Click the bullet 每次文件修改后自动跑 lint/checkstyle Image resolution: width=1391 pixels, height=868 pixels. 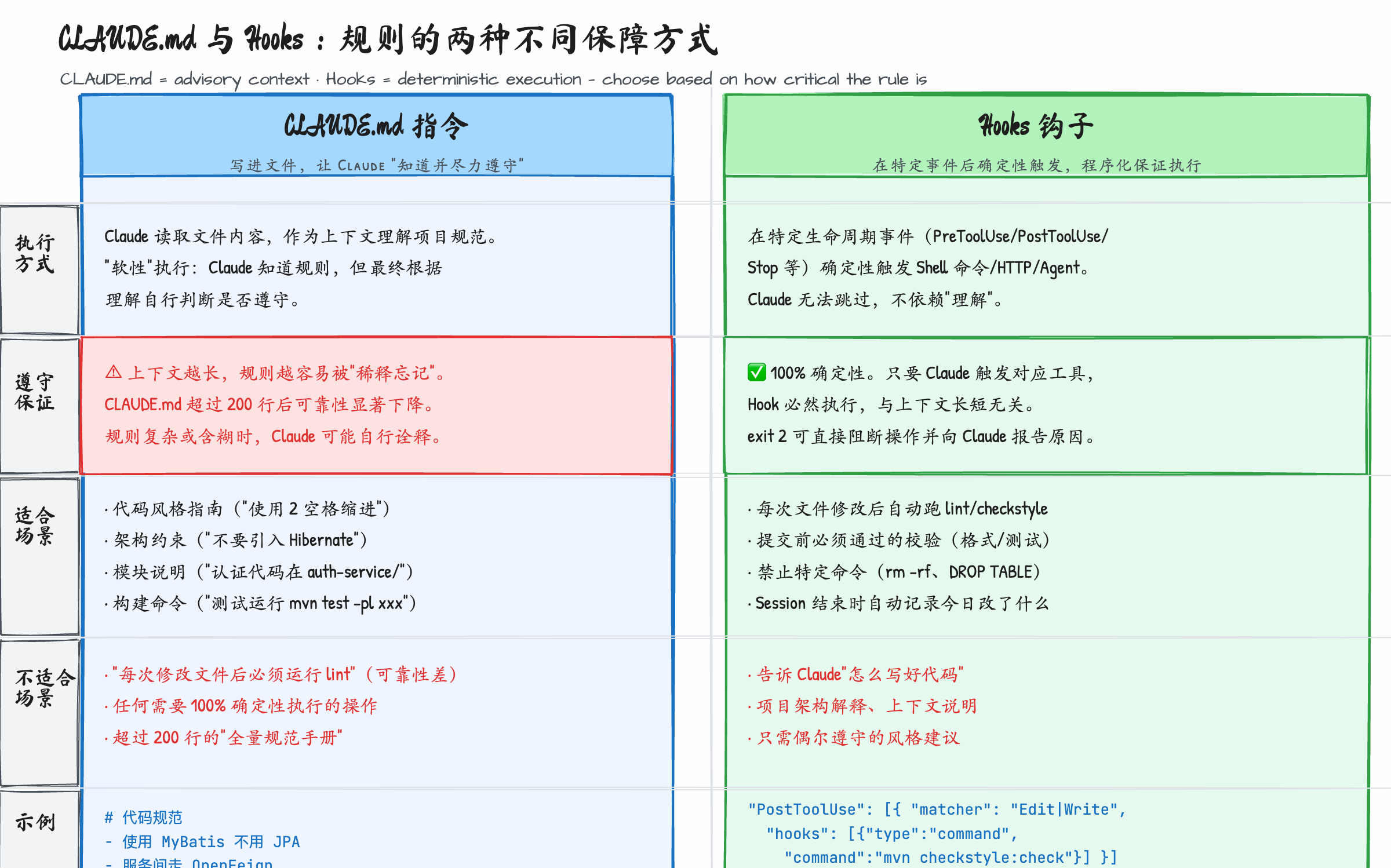click(x=897, y=509)
